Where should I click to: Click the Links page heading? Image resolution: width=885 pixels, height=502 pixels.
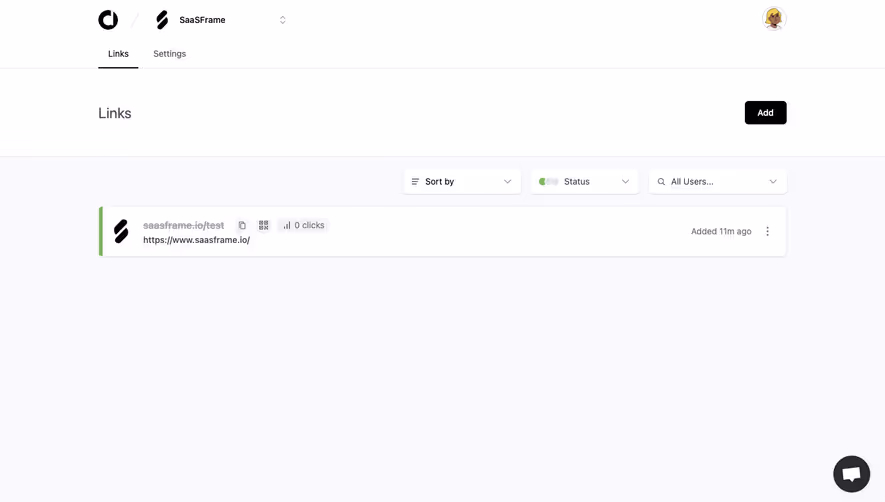click(115, 113)
